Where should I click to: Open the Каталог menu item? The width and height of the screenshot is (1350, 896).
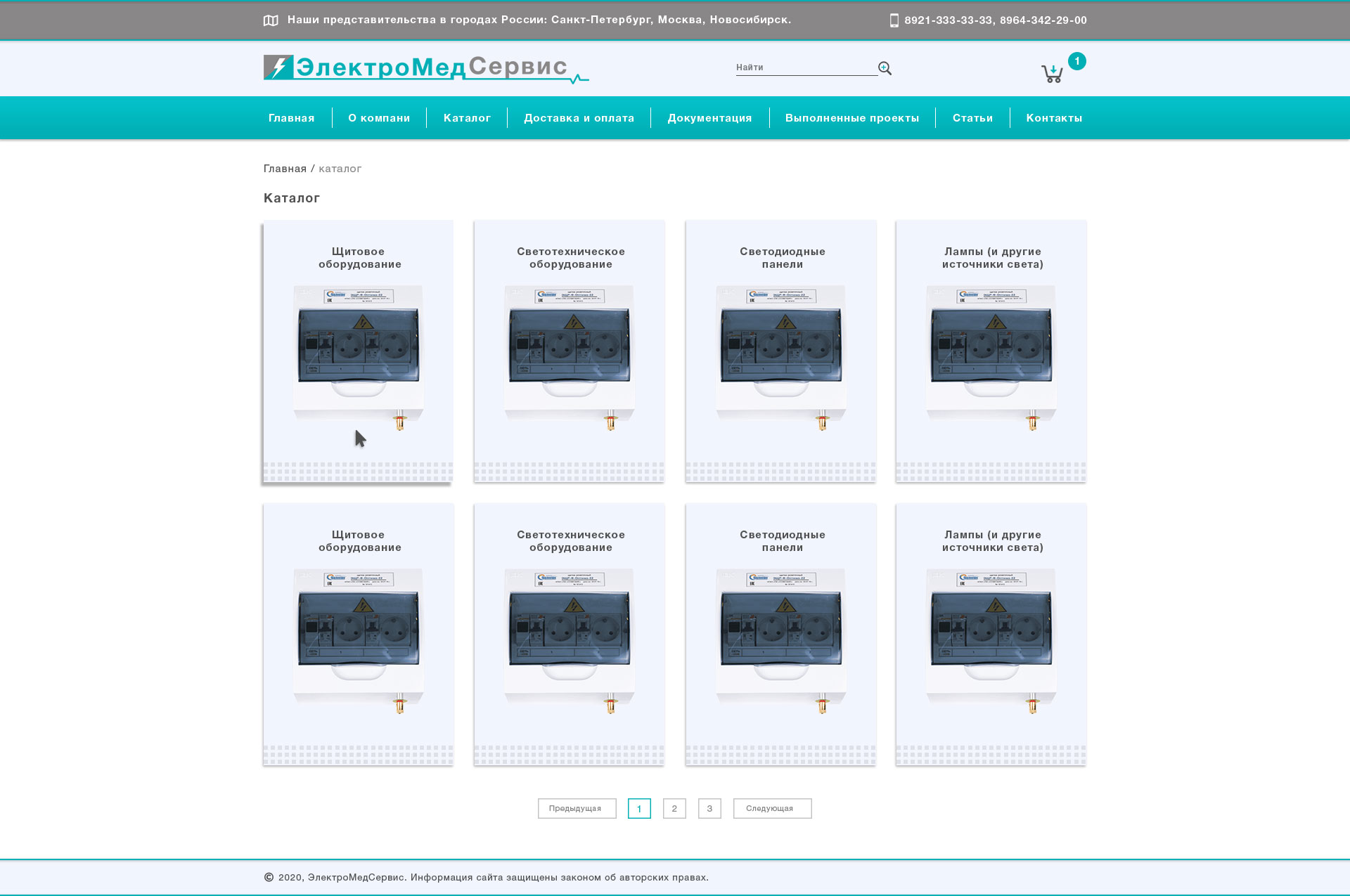(467, 118)
